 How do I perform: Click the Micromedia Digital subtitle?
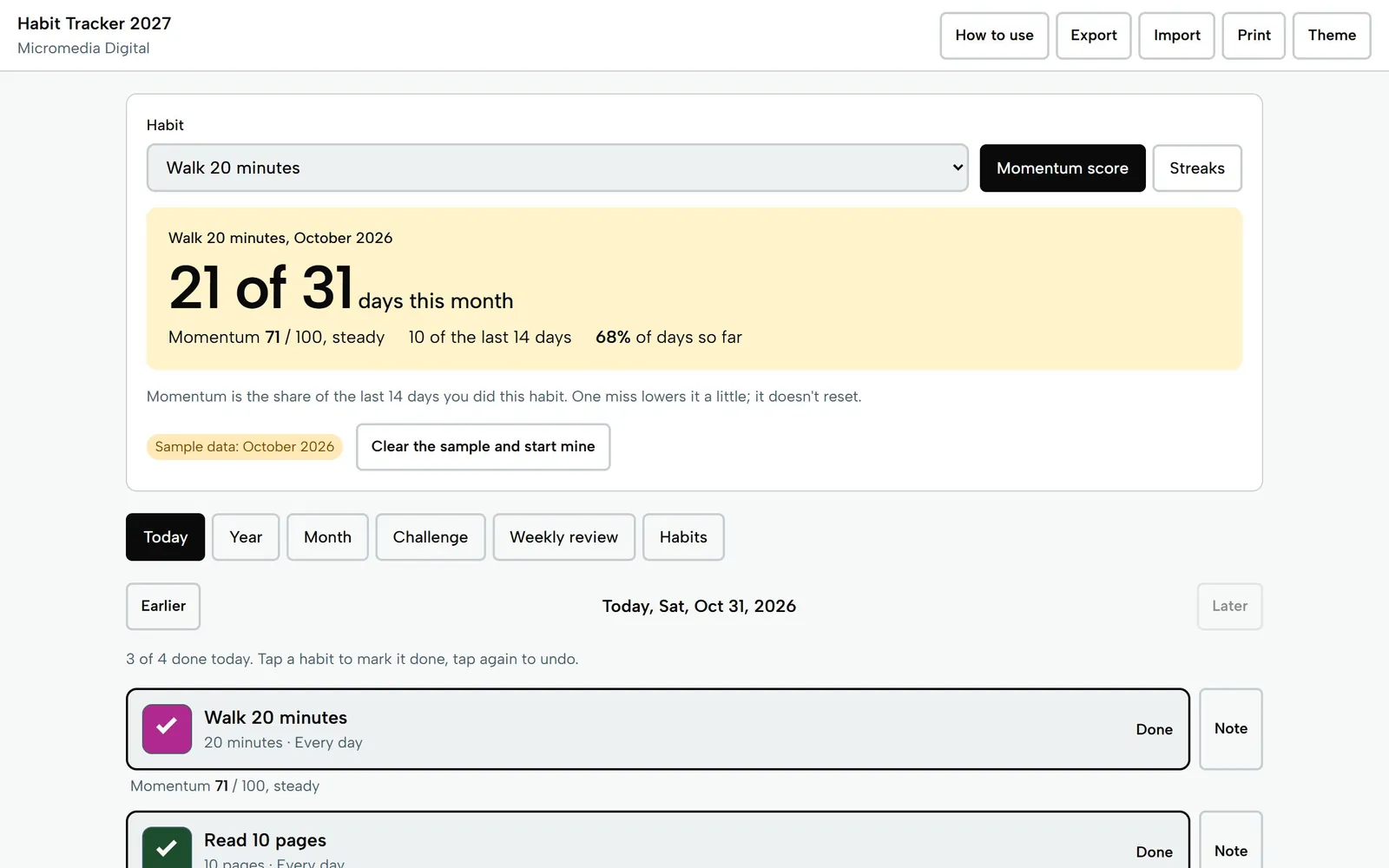coord(83,49)
